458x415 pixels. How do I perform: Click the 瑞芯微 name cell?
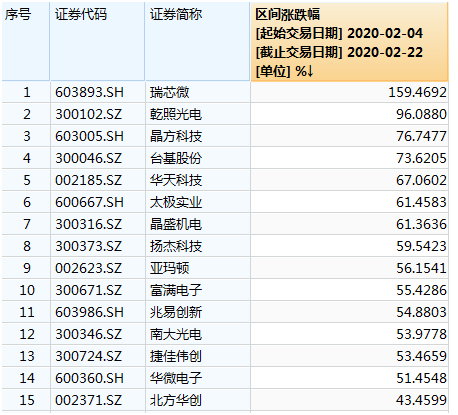coord(197,92)
